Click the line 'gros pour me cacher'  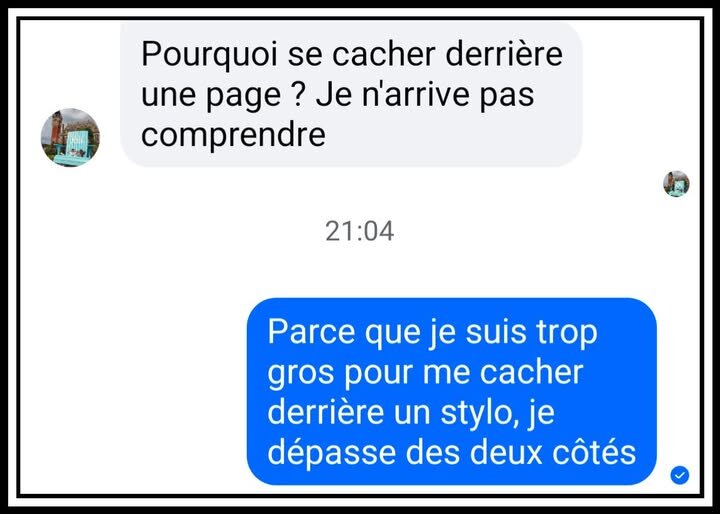[425, 373]
